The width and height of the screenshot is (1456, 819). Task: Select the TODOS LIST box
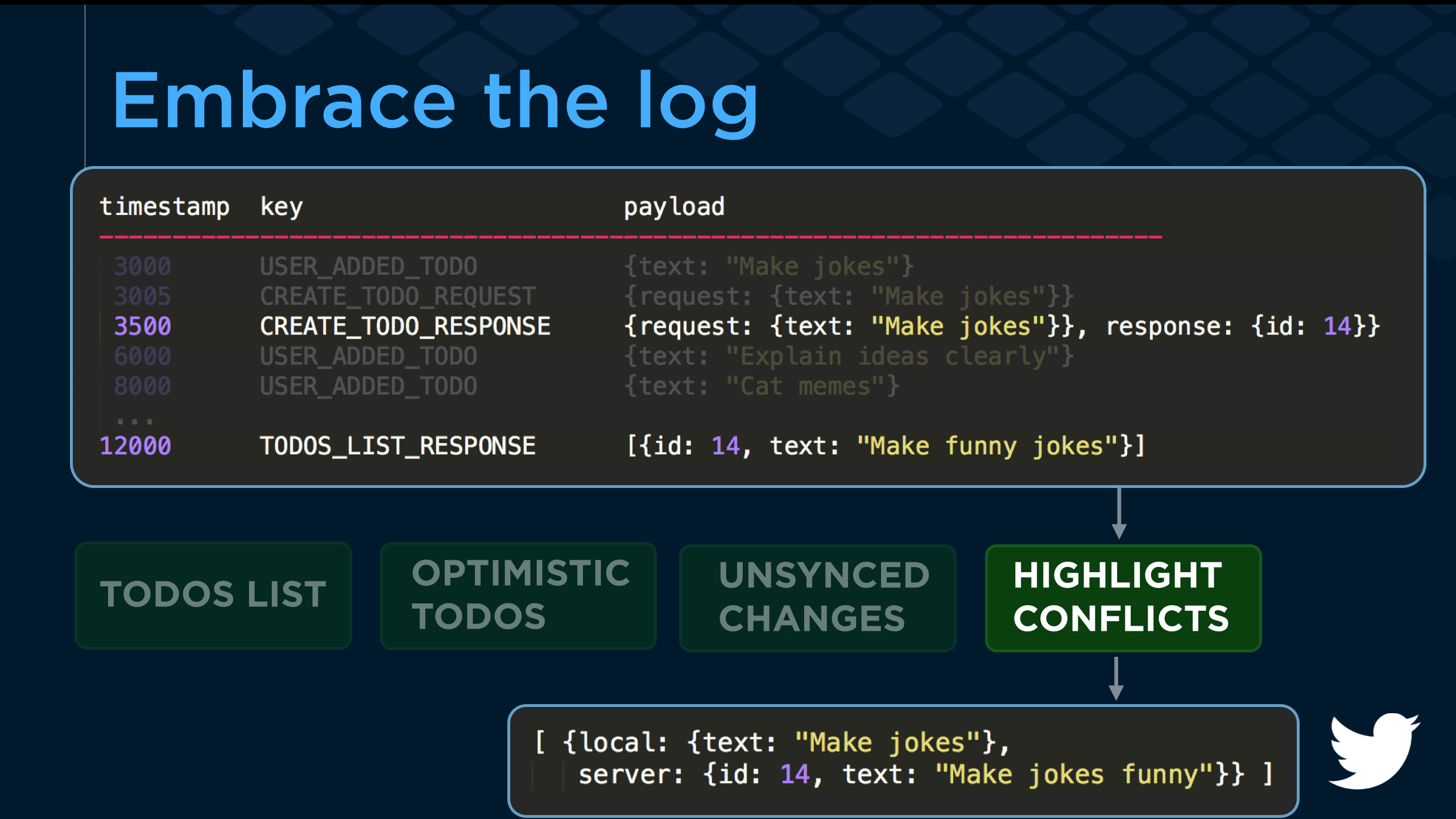click(x=213, y=595)
